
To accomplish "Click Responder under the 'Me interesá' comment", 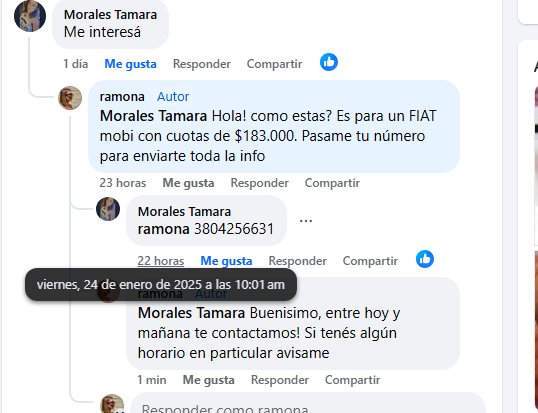I will tap(202, 64).
